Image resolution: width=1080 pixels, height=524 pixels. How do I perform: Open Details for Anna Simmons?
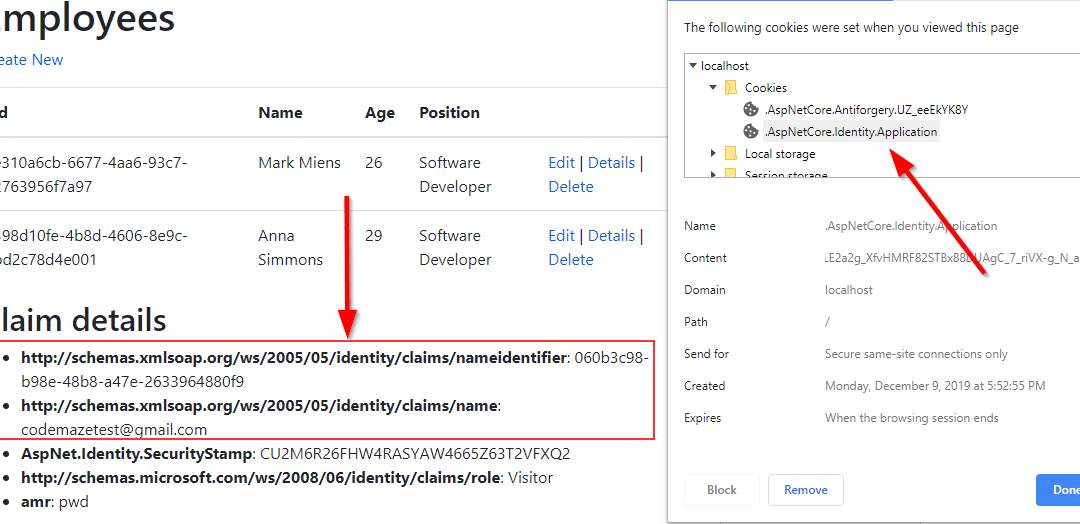point(611,236)
